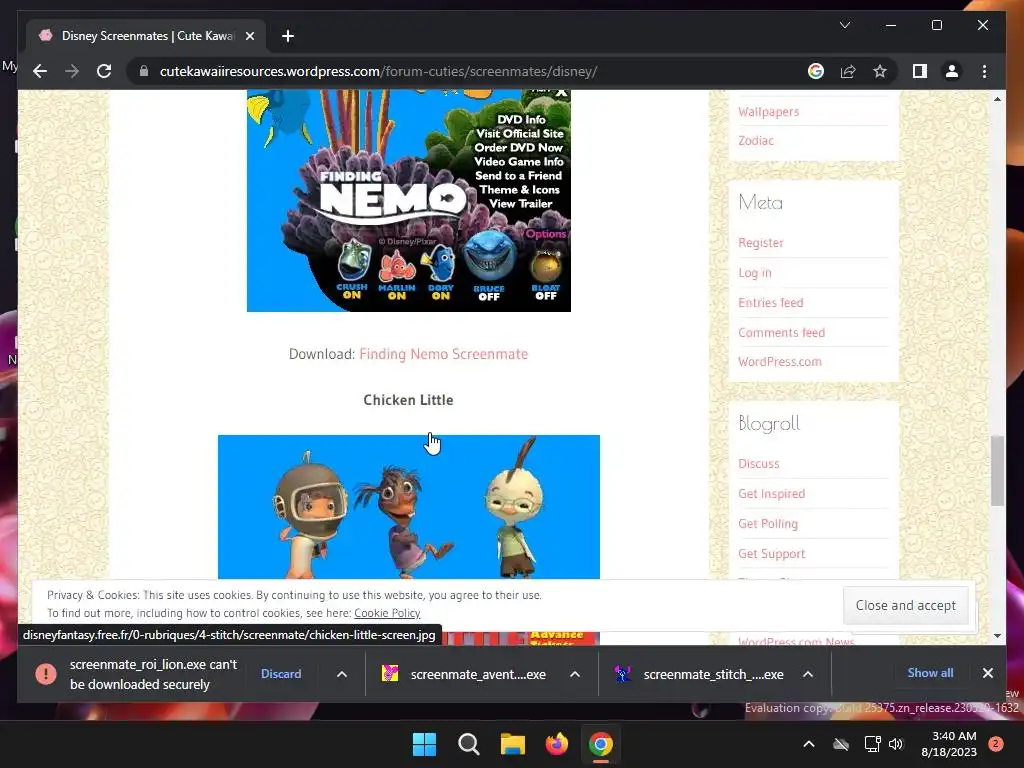Open the Chicken Little screenmate image
The height and width of the screenshot is (768, 1024).
pos(409,507)
